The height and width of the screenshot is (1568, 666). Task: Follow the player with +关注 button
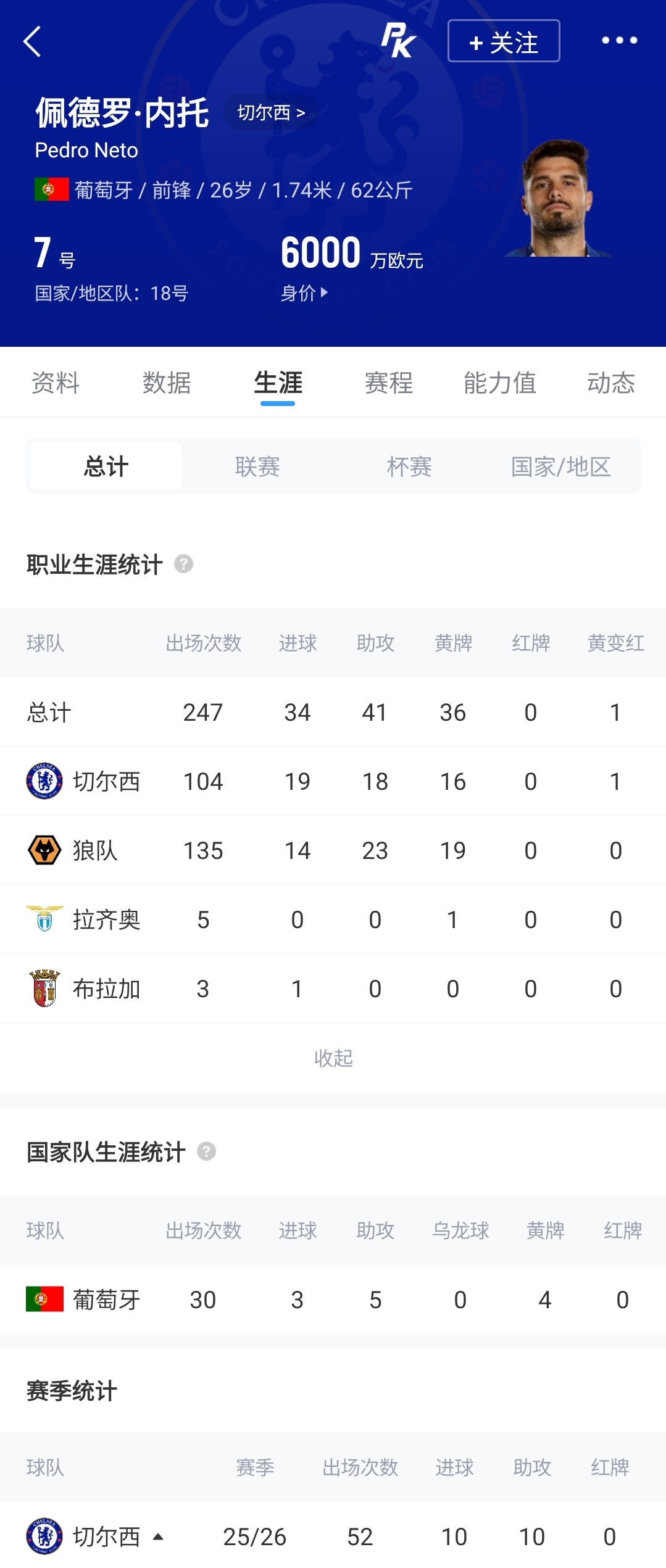point(504,41)
